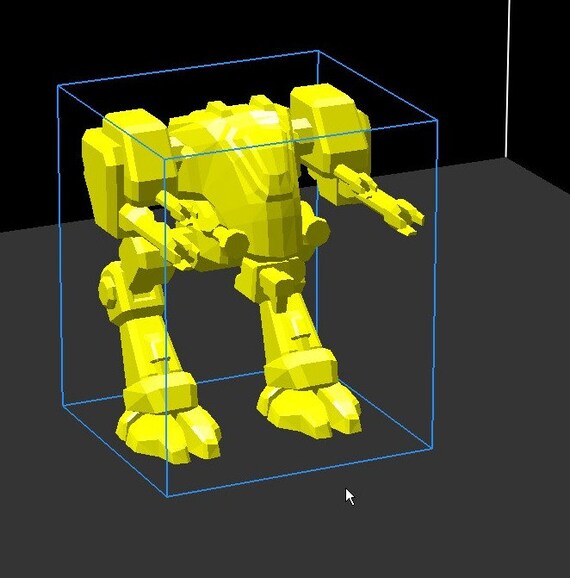The width and height of the screenshot is (570, 578).
Task: Click the bounding box bottom right corner
Action: [x=431, y=449]
